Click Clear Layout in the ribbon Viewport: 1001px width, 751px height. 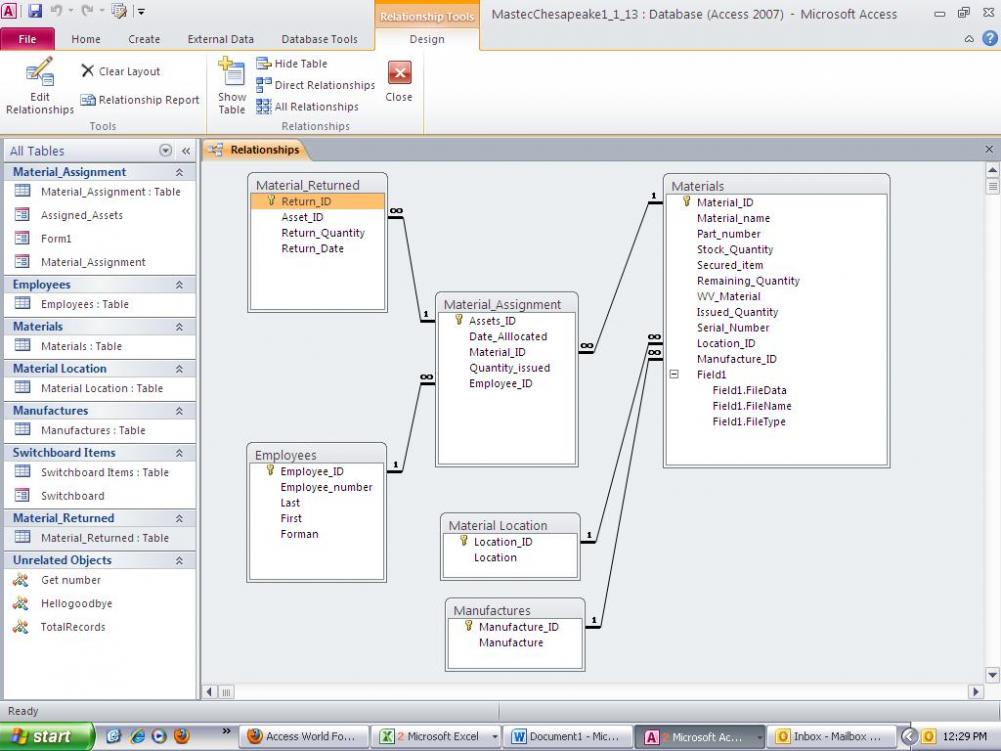[120, 71]
